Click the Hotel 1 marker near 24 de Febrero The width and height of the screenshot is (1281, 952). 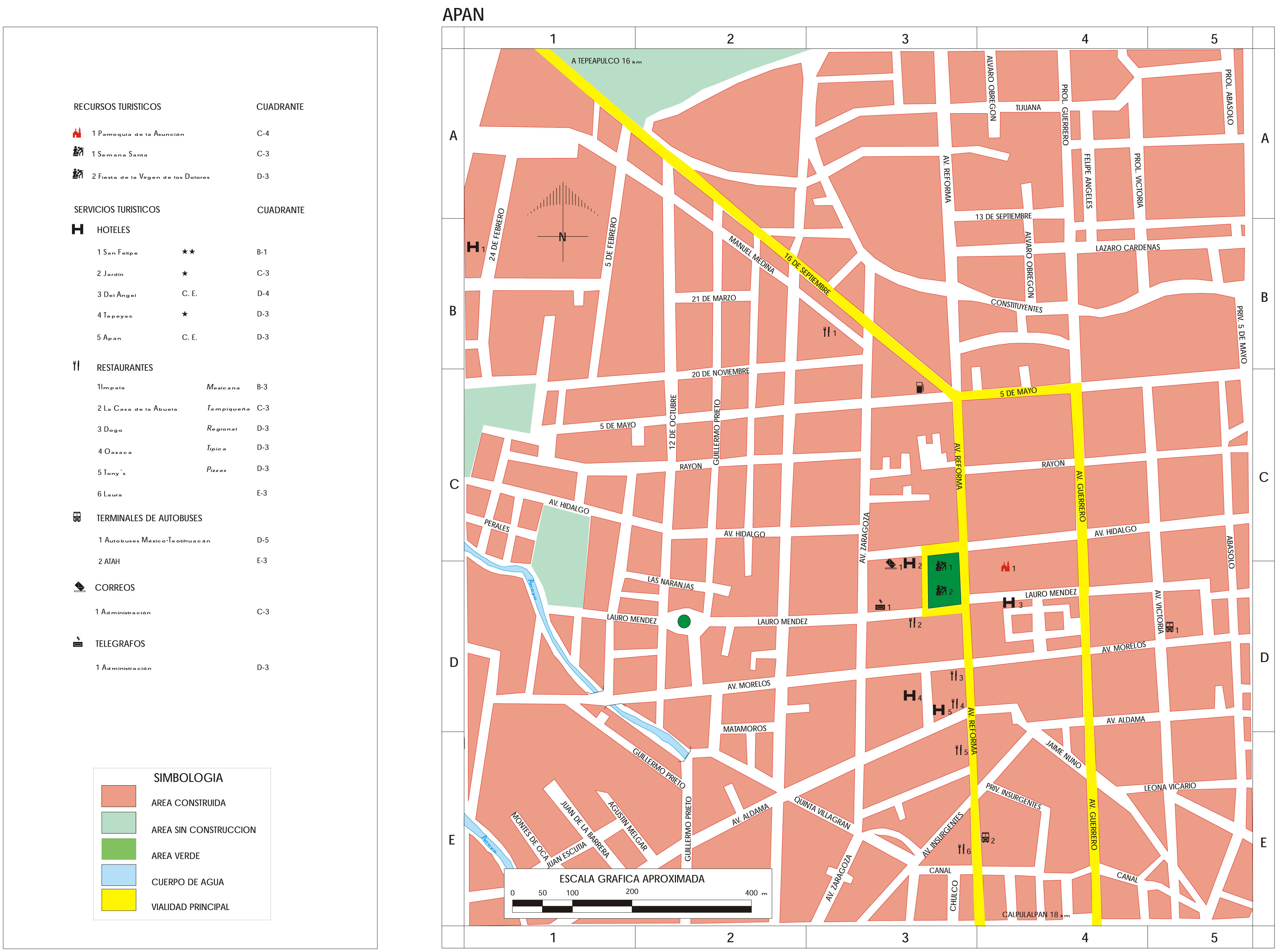473,247
